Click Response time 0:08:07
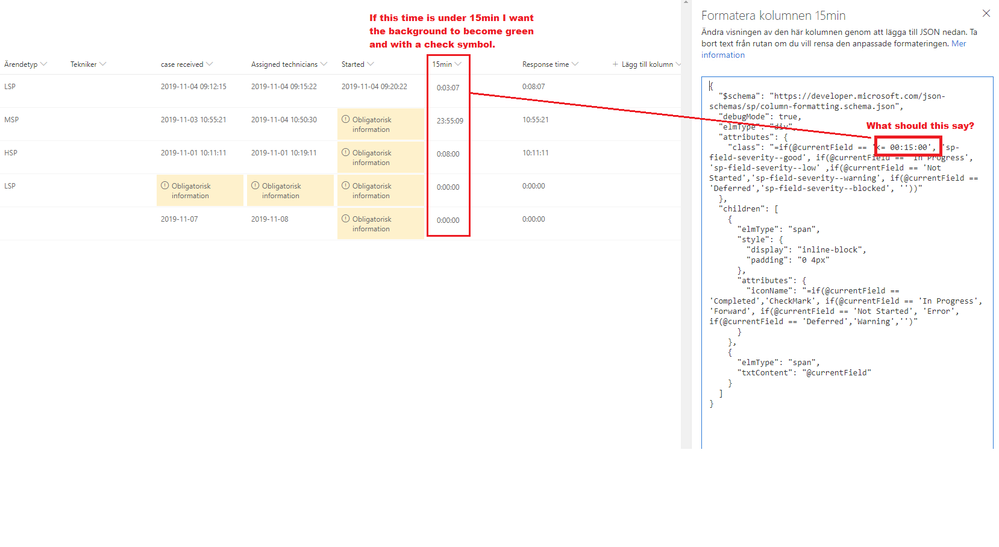 point(533,87)
